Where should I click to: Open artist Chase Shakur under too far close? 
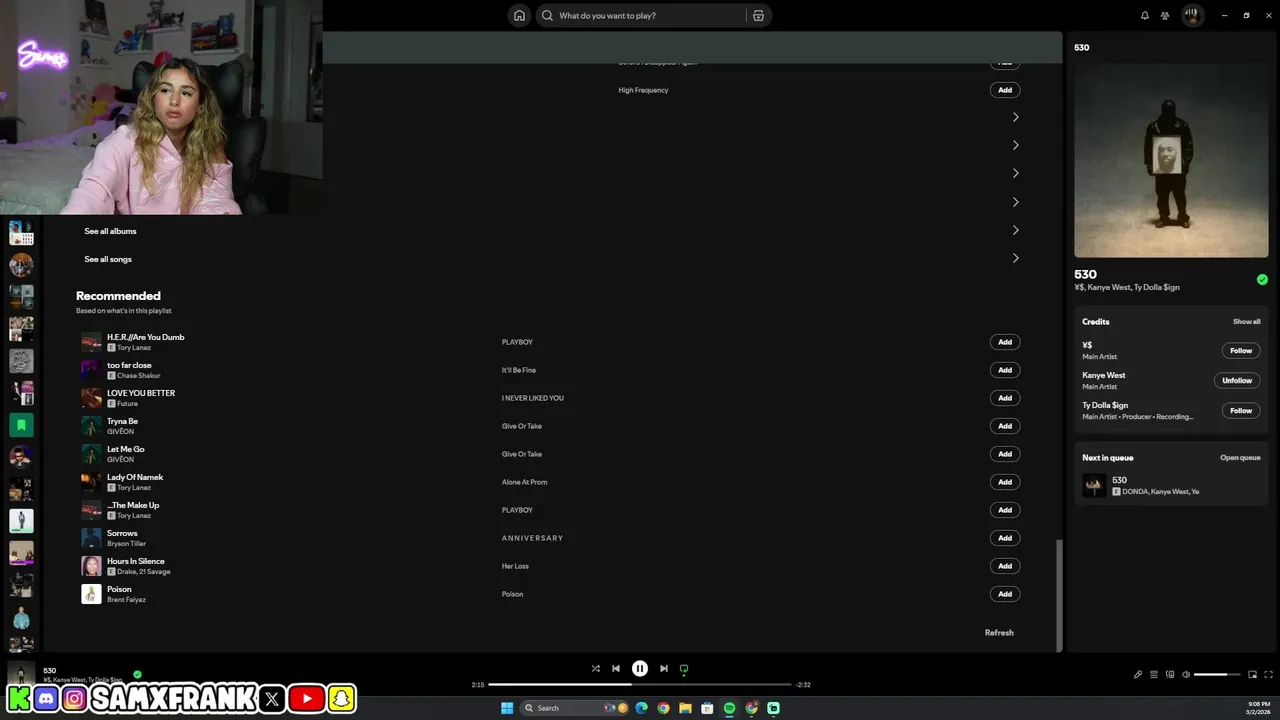pos(138,376)
